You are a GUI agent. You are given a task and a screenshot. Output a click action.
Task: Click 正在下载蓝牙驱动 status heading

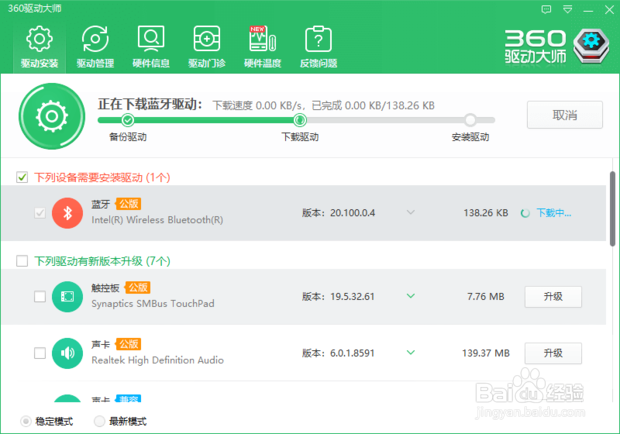click(x=150, y=104)
